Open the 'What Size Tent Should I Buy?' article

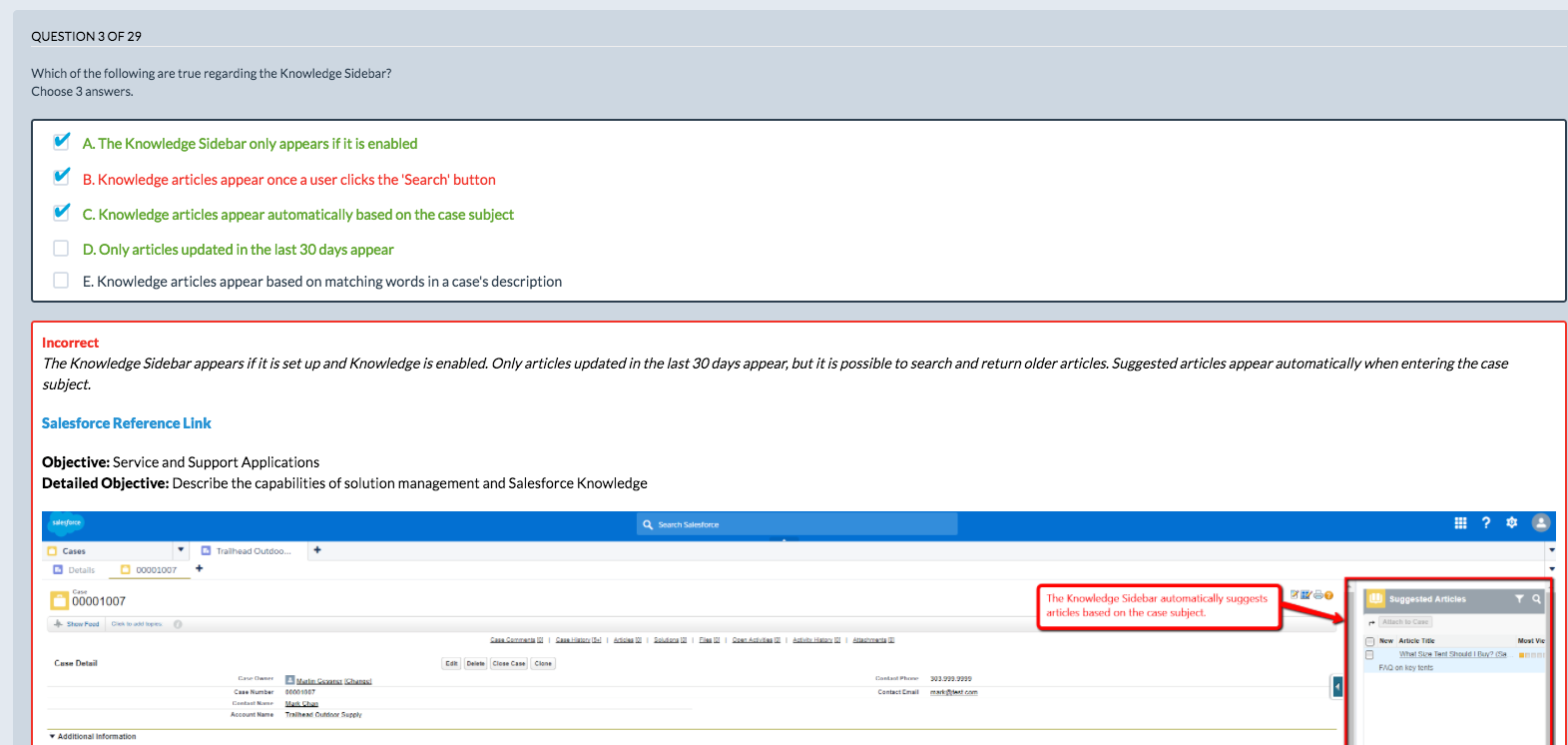click(x=1452, y=654)
